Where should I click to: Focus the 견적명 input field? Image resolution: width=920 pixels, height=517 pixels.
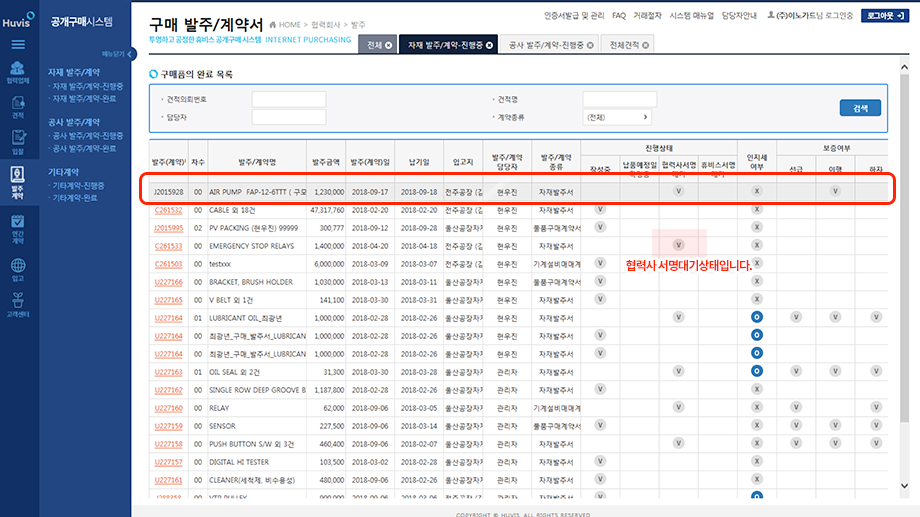tap(620, 99)
